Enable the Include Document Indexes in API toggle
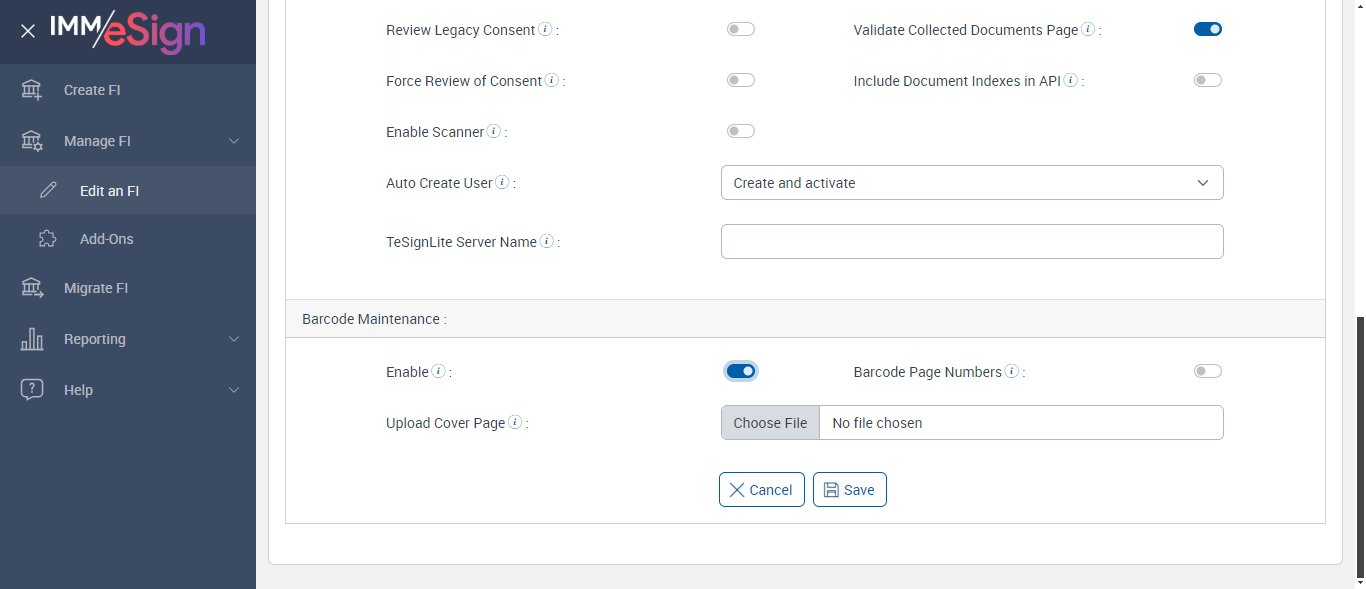Viewport: 1366px width, 589px height. coord(1207,81)
